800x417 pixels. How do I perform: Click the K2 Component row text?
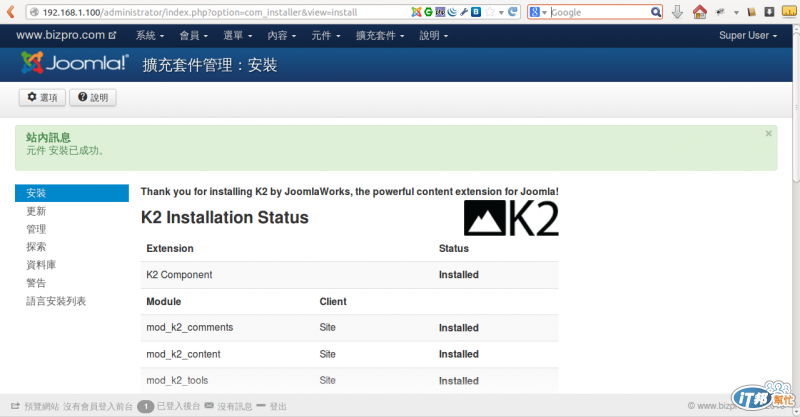pos(179,275)
